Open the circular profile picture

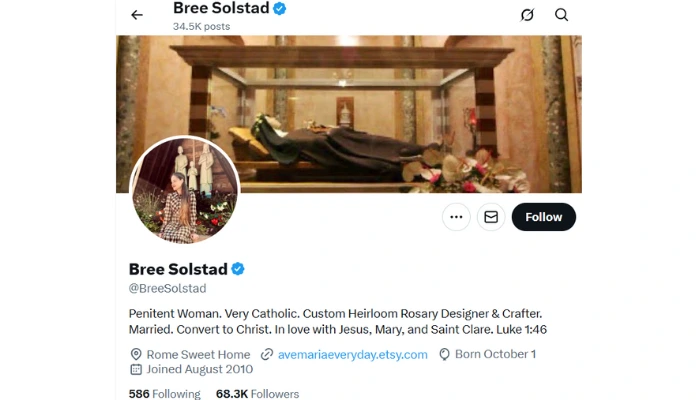[x=185, y=190]
